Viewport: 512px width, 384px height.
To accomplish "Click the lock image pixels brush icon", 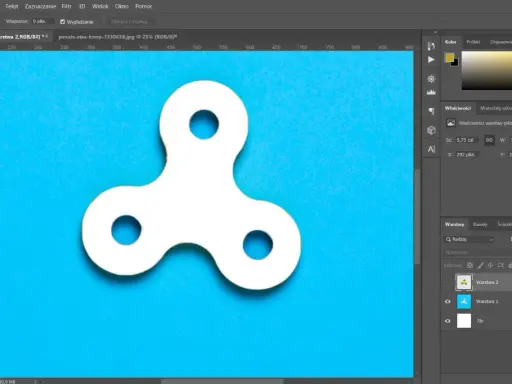I will [x=480, y=265].
